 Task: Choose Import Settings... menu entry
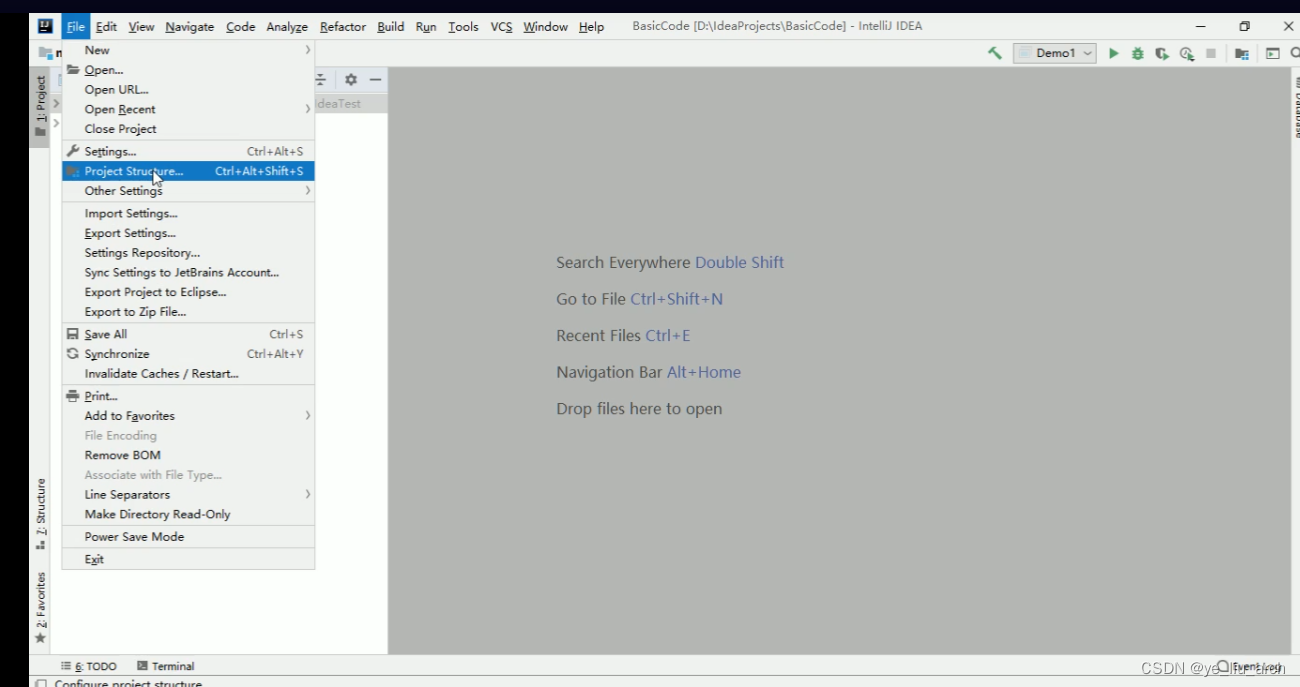click(188, 214)
